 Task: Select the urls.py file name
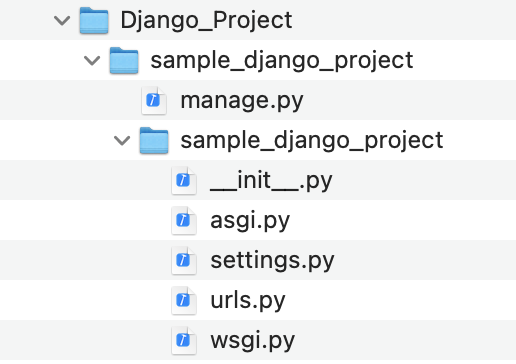click(248, 301)
